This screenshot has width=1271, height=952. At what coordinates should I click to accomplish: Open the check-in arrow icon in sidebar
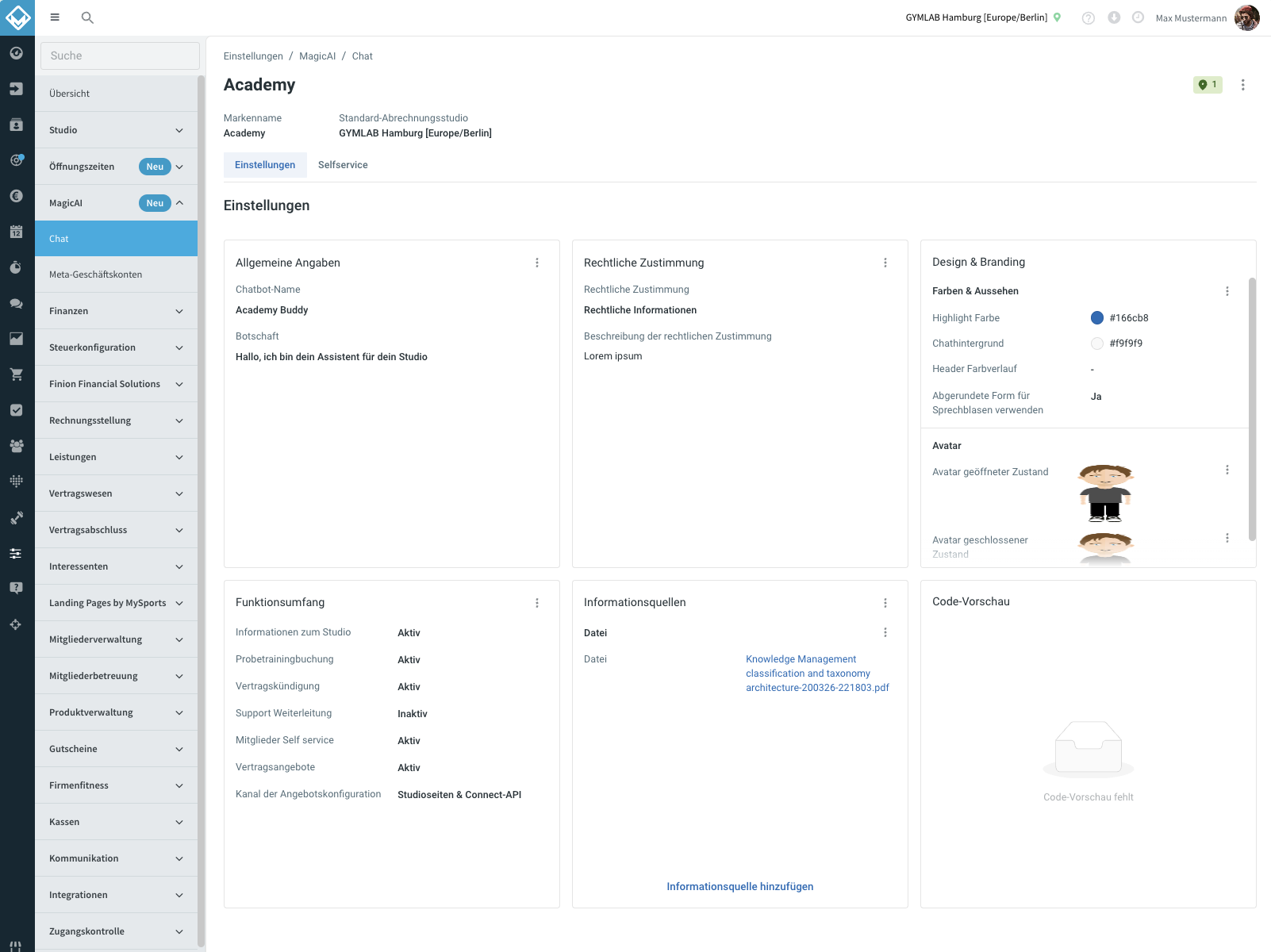(x=16, y=89)
